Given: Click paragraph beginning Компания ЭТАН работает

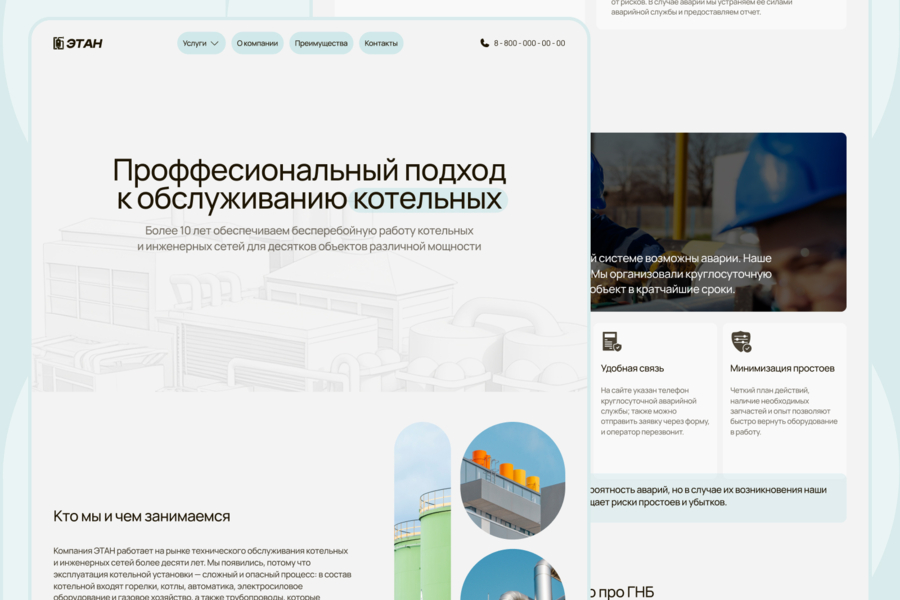Looking at the screenshot, I should pyautogui.click(x=202, y=574).
